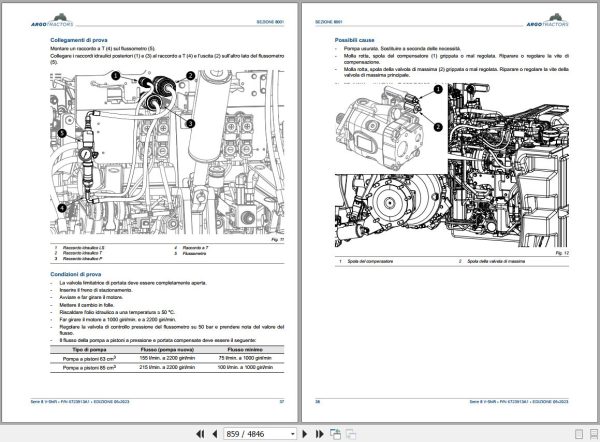This screenshot has width=600, height=442.
Task: Click the Possibili cause heading
Action: click(x=354, y=40)
